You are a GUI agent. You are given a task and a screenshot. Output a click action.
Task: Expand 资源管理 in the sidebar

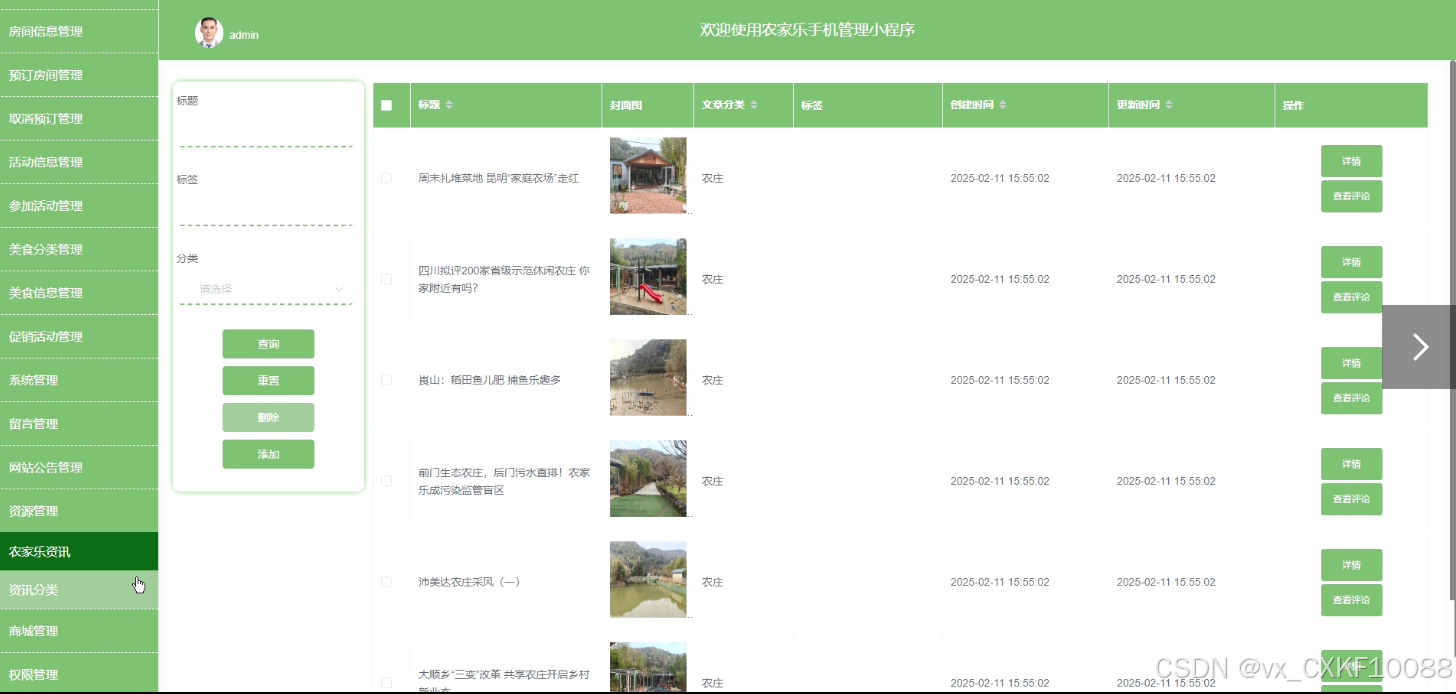[x=79, y=511]
